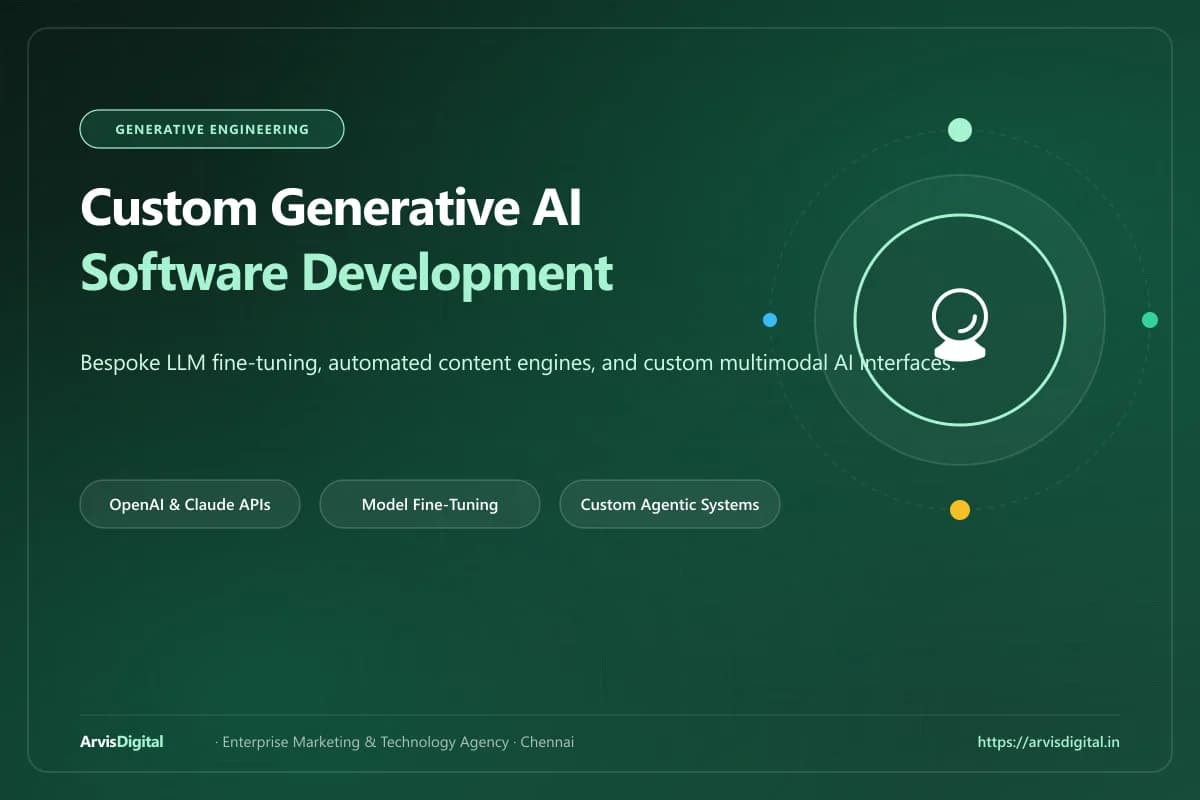
Task: Click the Model Fine-Tuning pill
Action: click(x=430, y=504)
